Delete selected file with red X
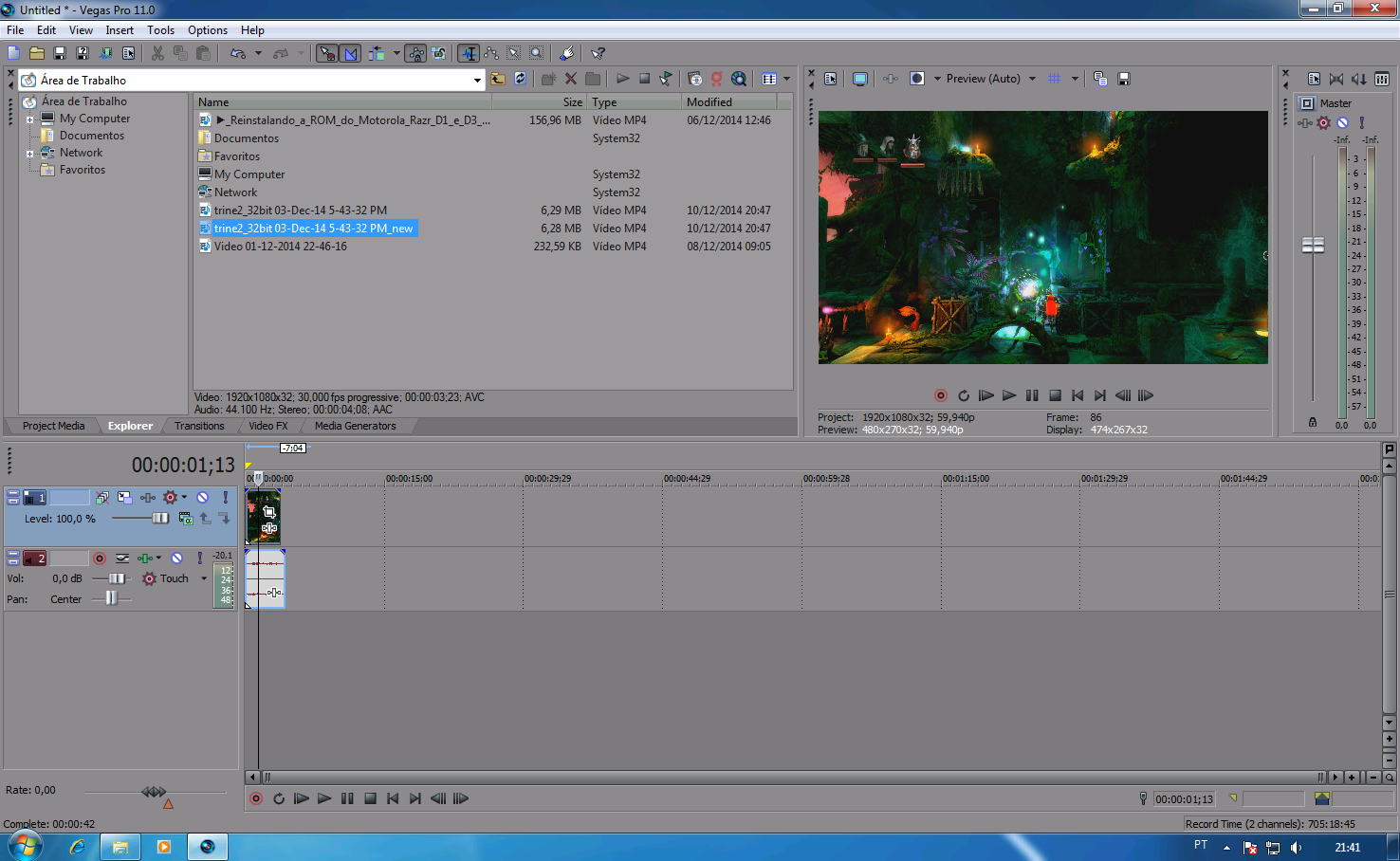The height and width of the screenshot is (861, 1400). coord(571,79)
